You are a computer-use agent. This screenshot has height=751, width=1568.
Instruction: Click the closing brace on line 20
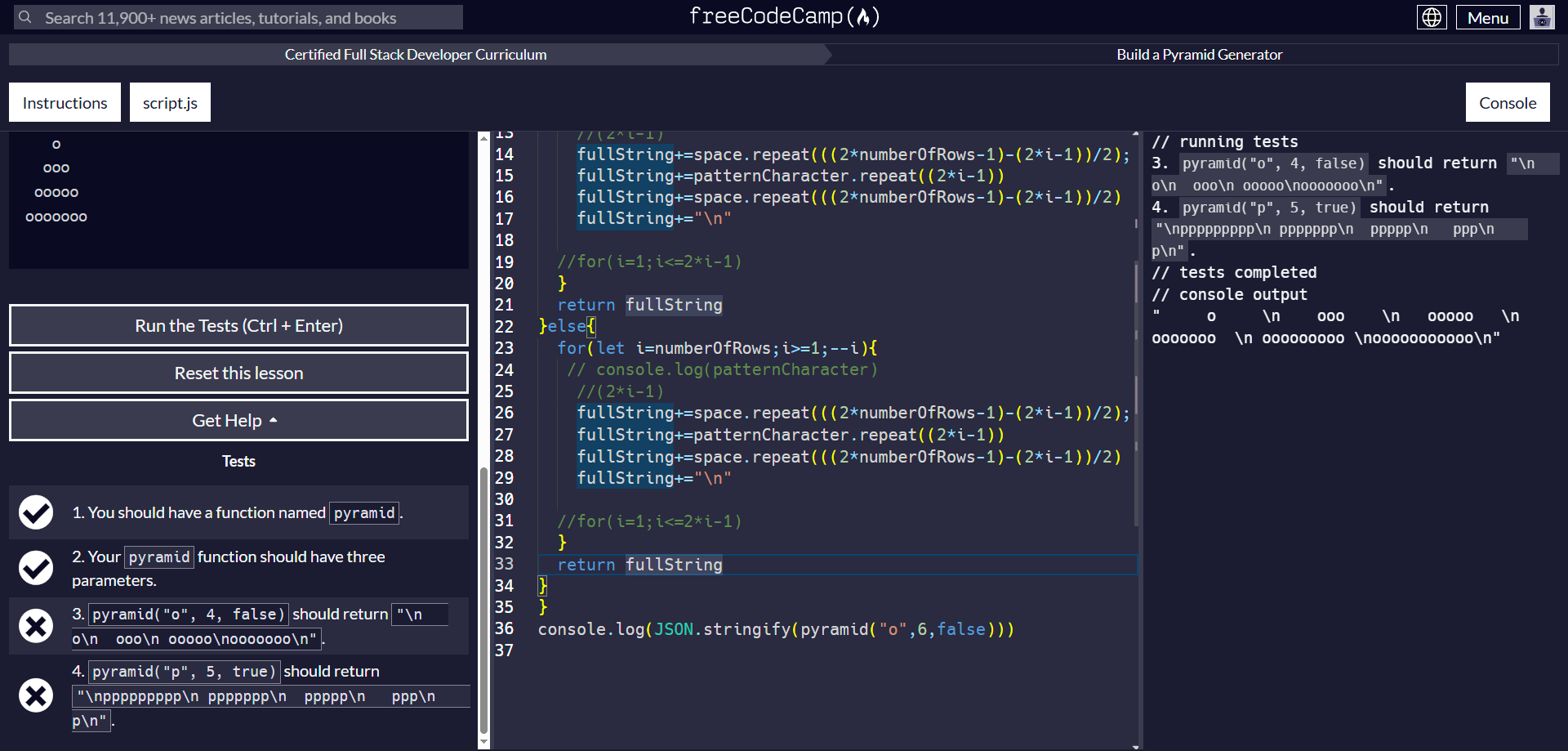point(562,284)
